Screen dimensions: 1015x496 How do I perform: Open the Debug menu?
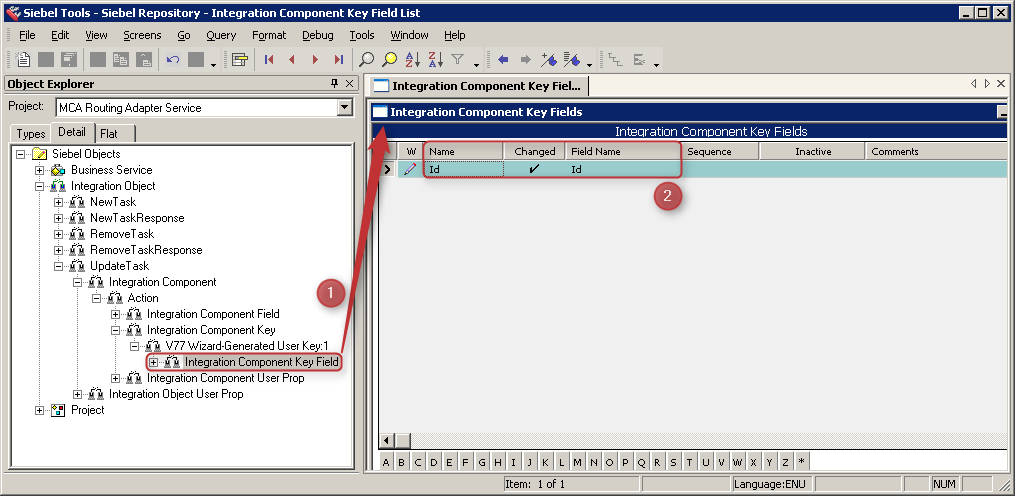[318, 35]
